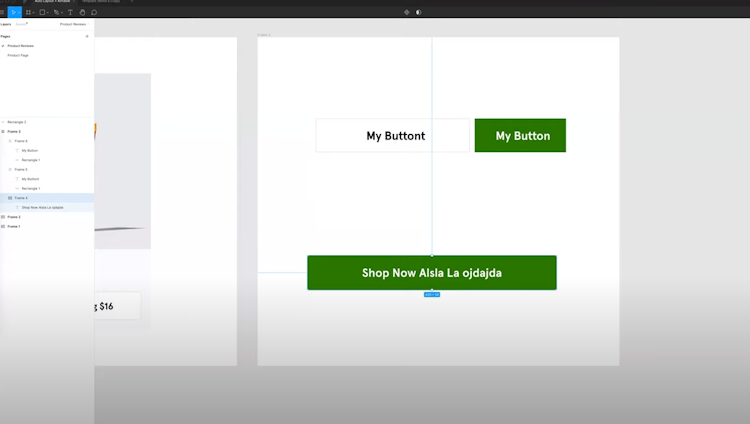Click the Create component diamond icon
The width and height of the screenshot is (750, 424).
[407, 12]
